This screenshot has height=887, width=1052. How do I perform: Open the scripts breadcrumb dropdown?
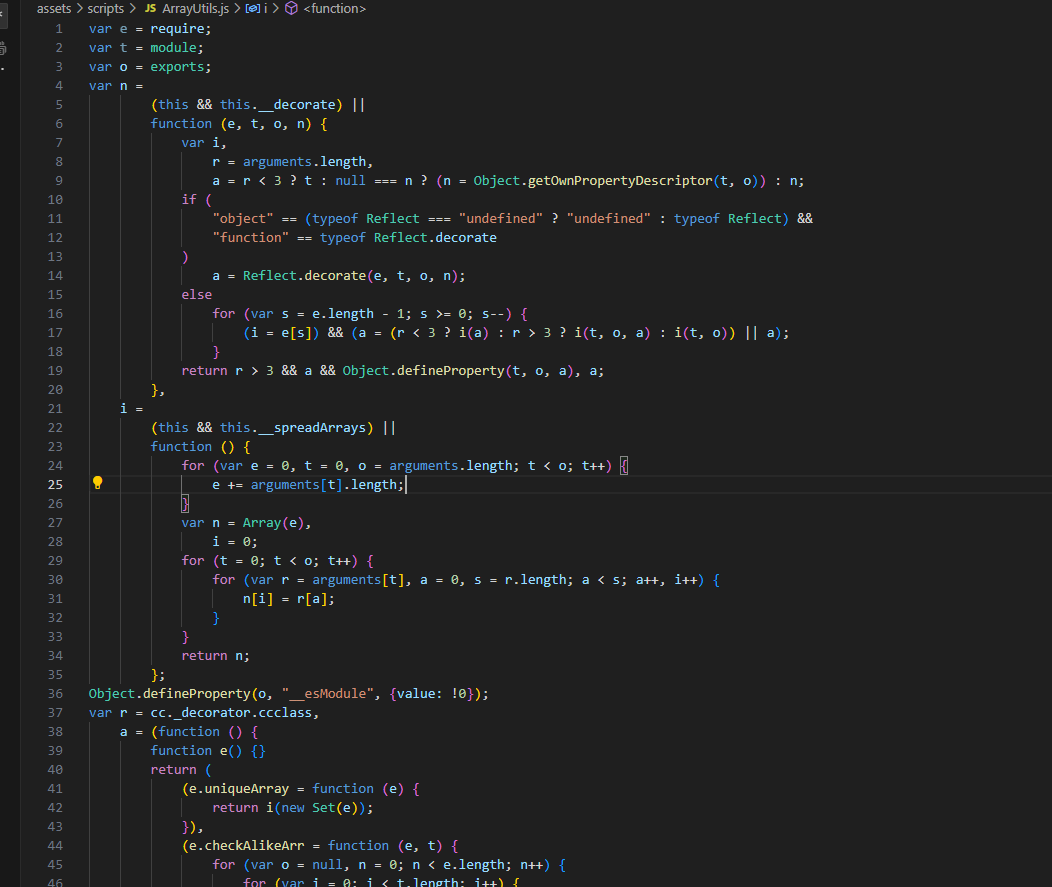pyautogui.click(x=105, y=8)
